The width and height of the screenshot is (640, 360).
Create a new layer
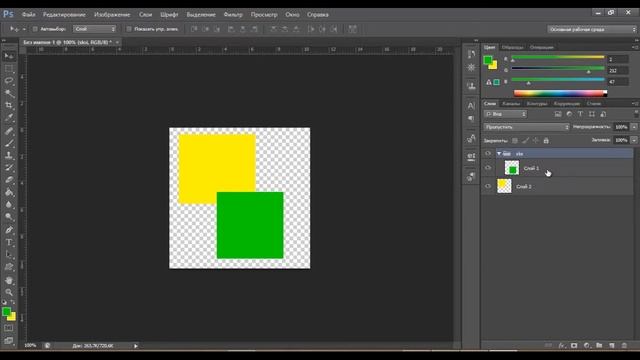611,345
